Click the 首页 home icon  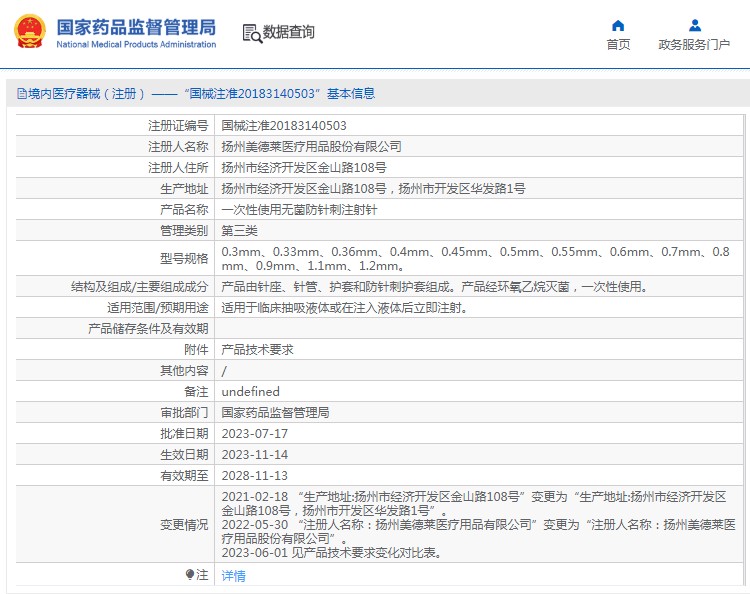[618, 25]
